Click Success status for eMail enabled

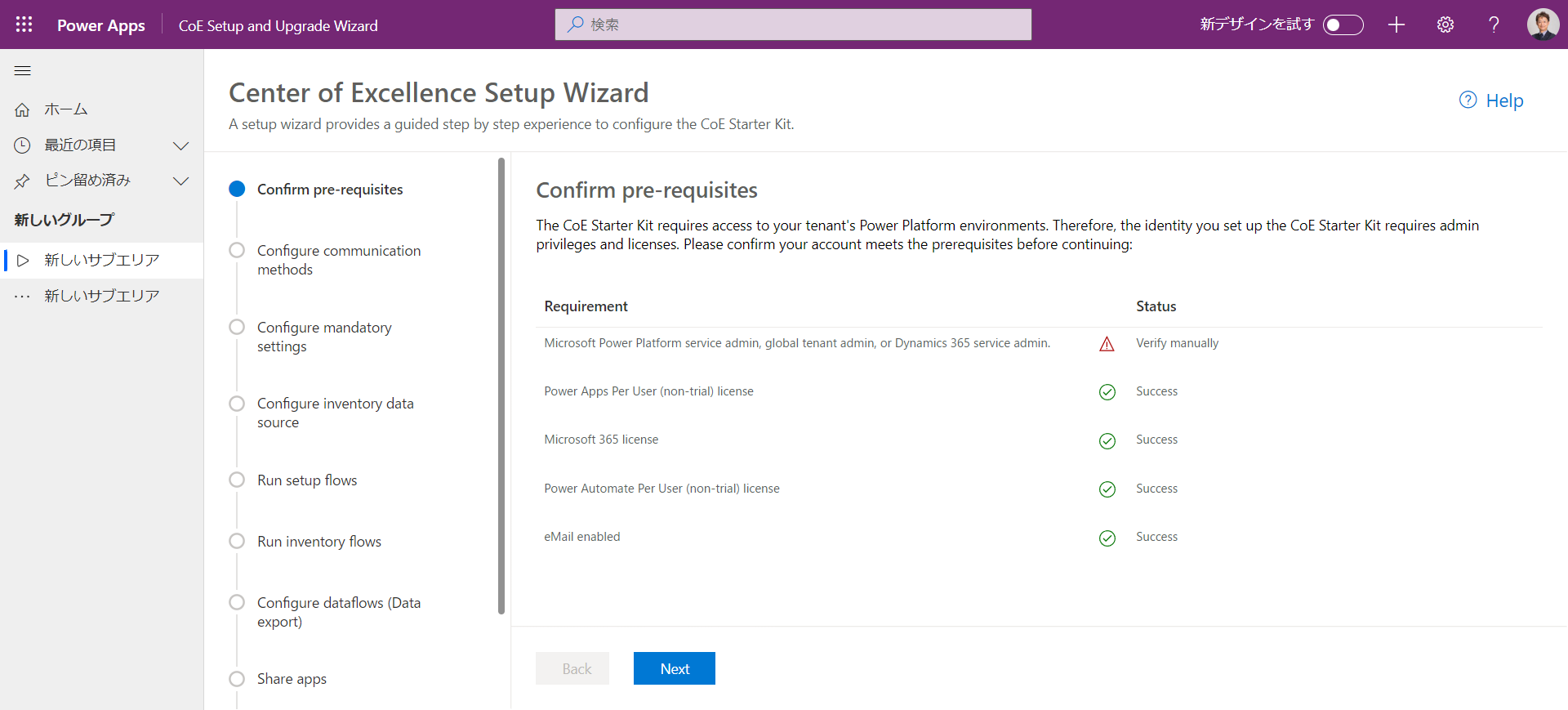click(x=1157, y=537)
